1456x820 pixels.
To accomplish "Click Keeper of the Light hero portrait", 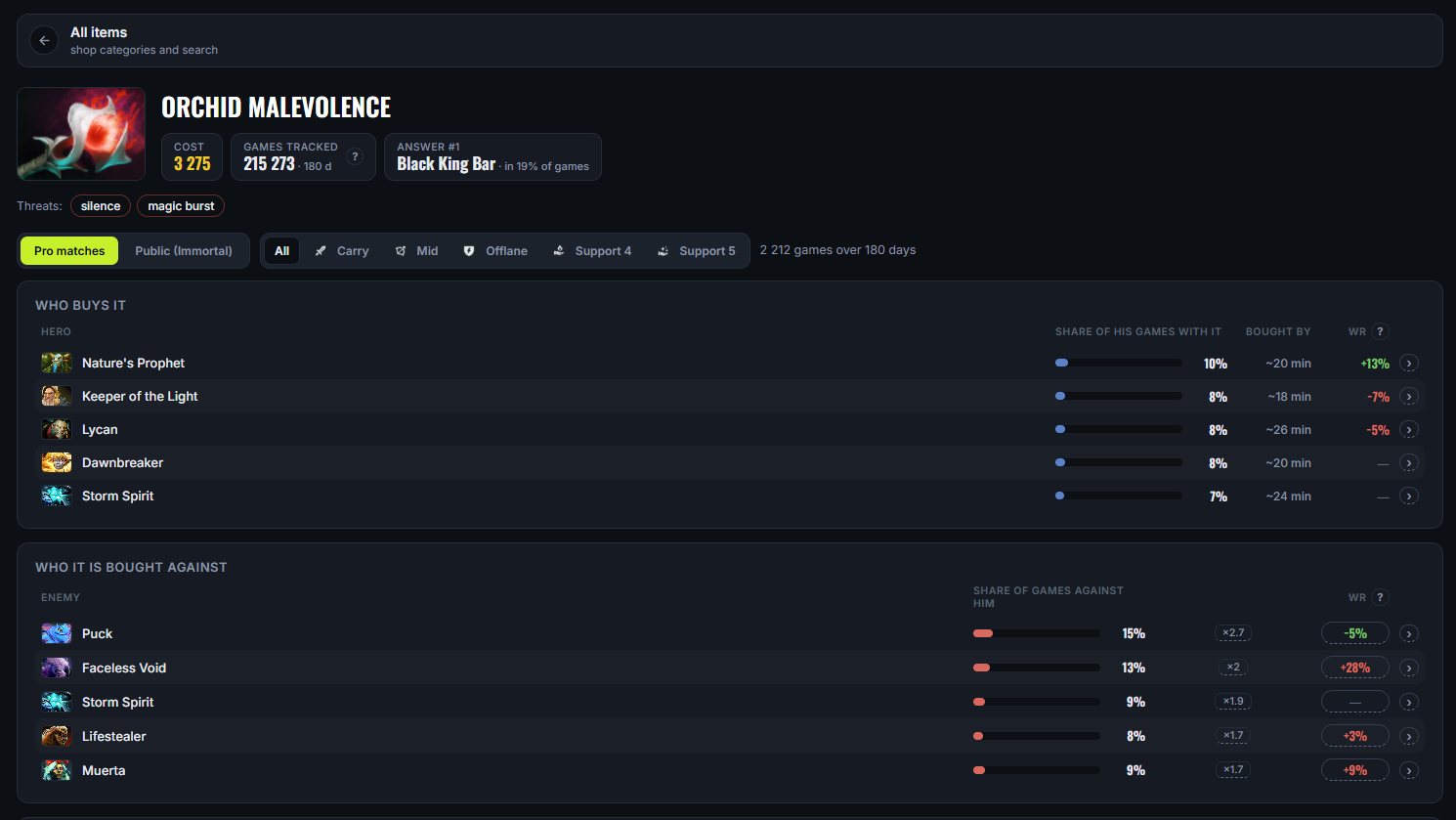I will click(57, 396).
